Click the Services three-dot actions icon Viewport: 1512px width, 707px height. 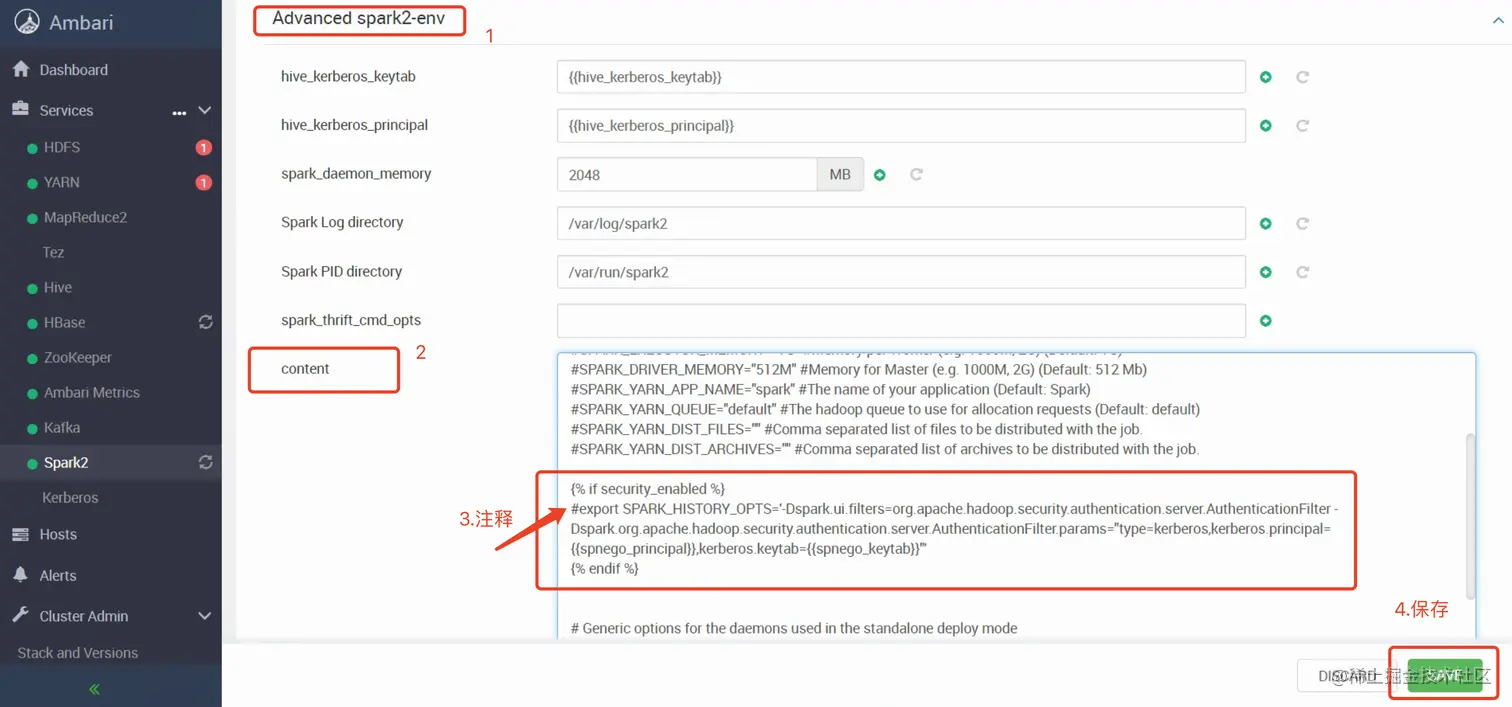pos(179,112)
